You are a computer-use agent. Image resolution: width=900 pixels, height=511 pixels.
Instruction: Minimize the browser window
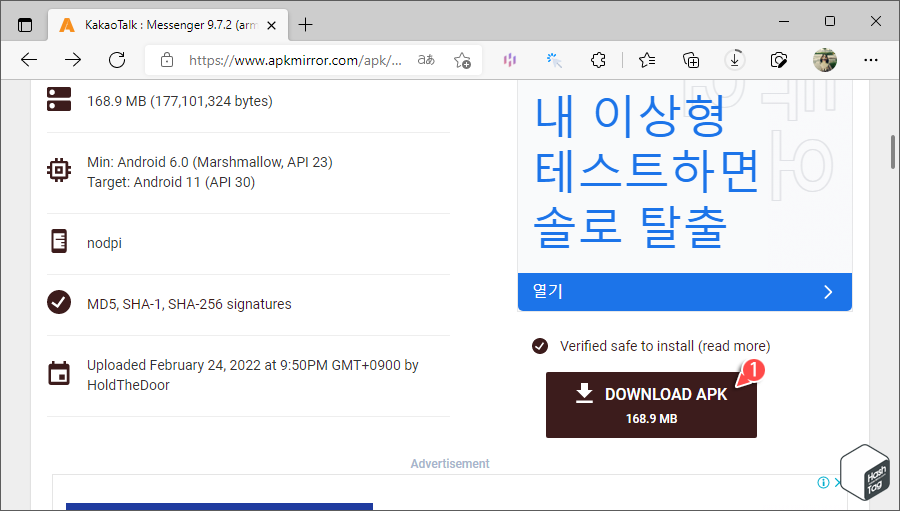(784, 21)
